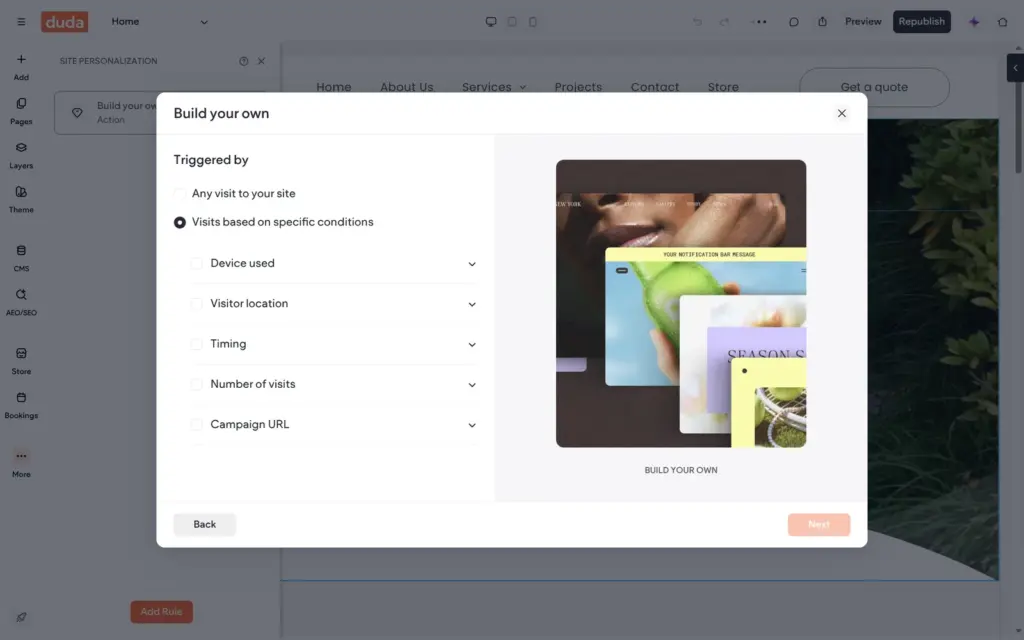Screen dimensions: 1024x640
Task: Click Home in the site navigation
Action: (x=334, y=87)
